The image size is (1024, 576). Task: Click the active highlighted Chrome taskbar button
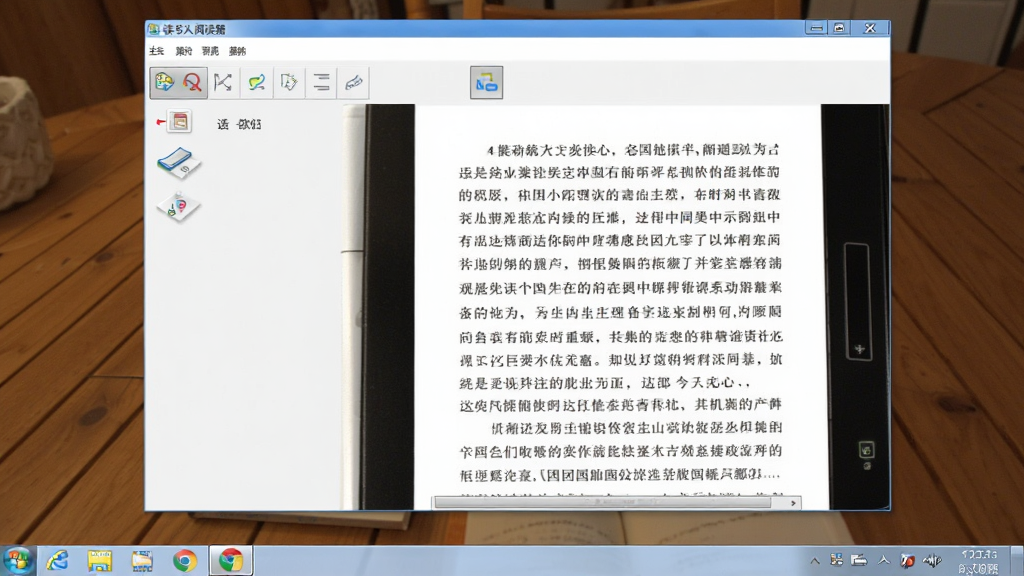point(231,560)
